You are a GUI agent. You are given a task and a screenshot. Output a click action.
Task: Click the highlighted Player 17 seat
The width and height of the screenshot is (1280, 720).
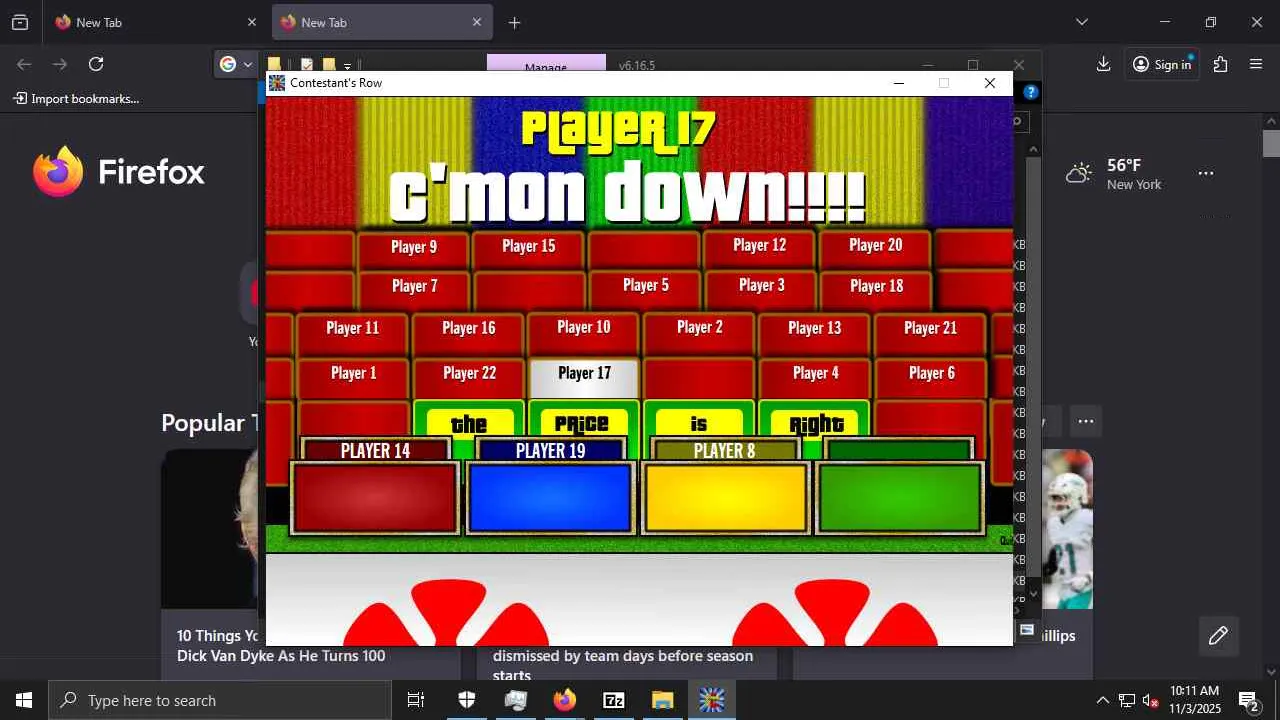tap(584, 378)
